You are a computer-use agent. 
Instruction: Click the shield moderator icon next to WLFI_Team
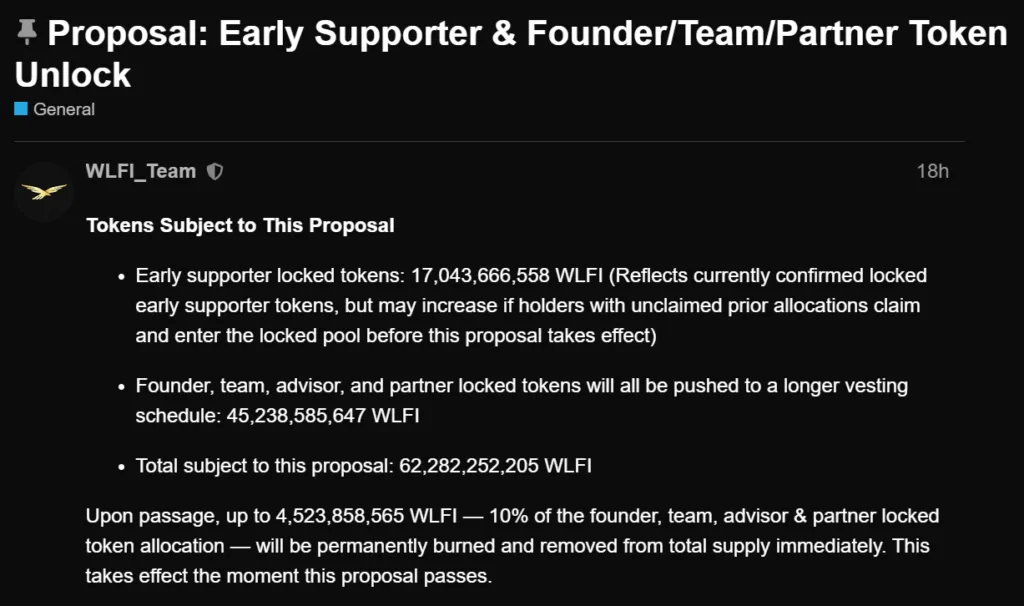[215, 170]
